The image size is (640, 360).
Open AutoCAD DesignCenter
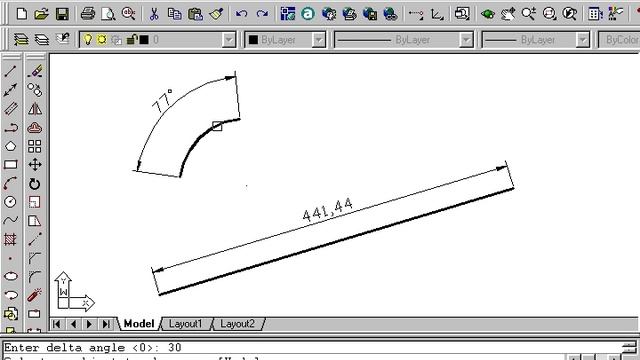(x=596, y=14)
